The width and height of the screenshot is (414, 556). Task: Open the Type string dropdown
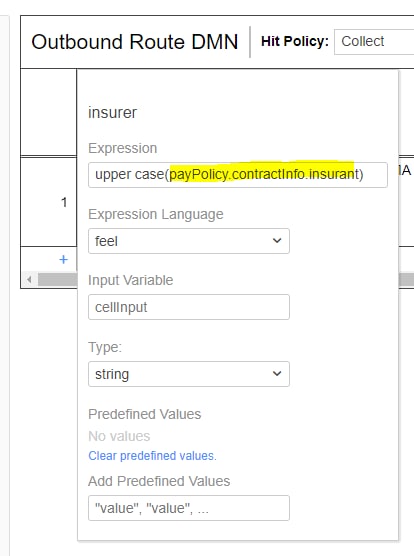click(x=189, y=374)
